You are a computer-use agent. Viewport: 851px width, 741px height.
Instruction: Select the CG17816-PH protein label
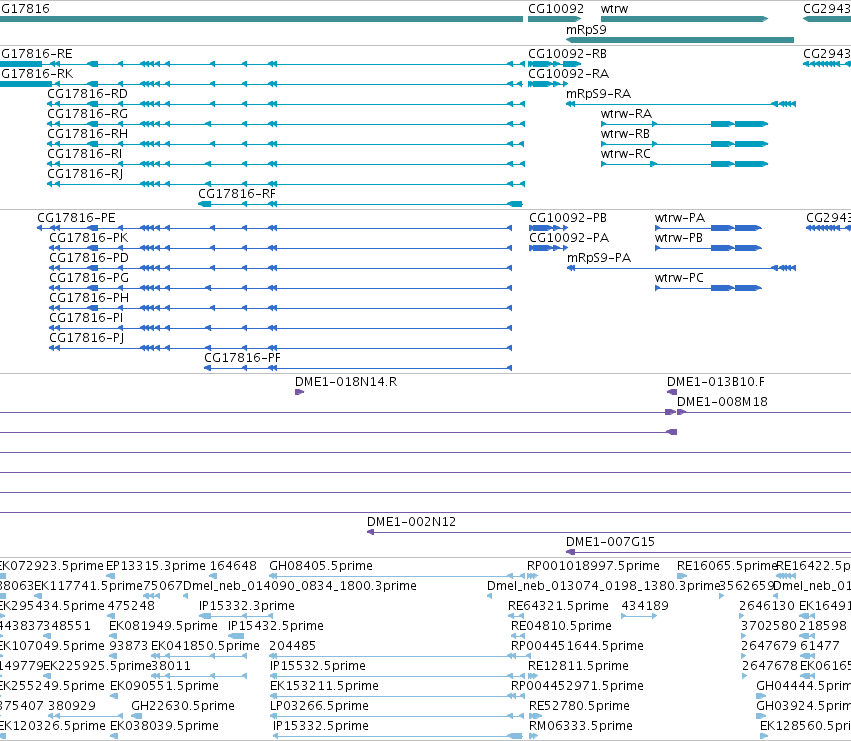(x=89, y=298)
